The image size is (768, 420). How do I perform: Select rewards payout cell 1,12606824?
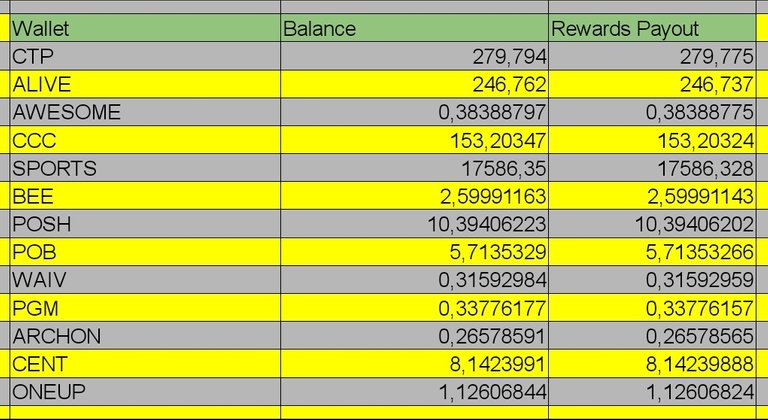(x=652, y=392)
